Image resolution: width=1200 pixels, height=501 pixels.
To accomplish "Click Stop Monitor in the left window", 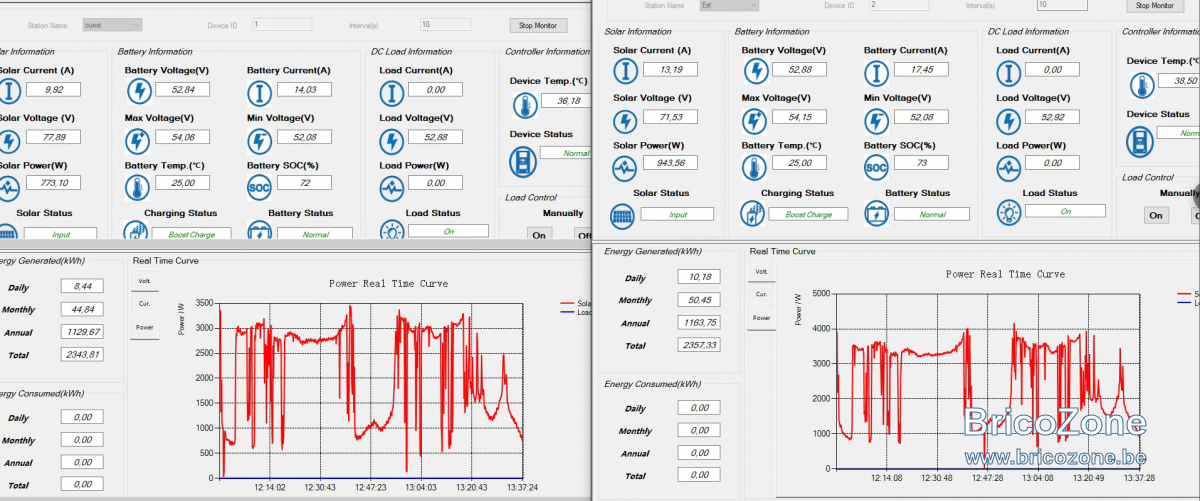I will [x=538, y=25].
